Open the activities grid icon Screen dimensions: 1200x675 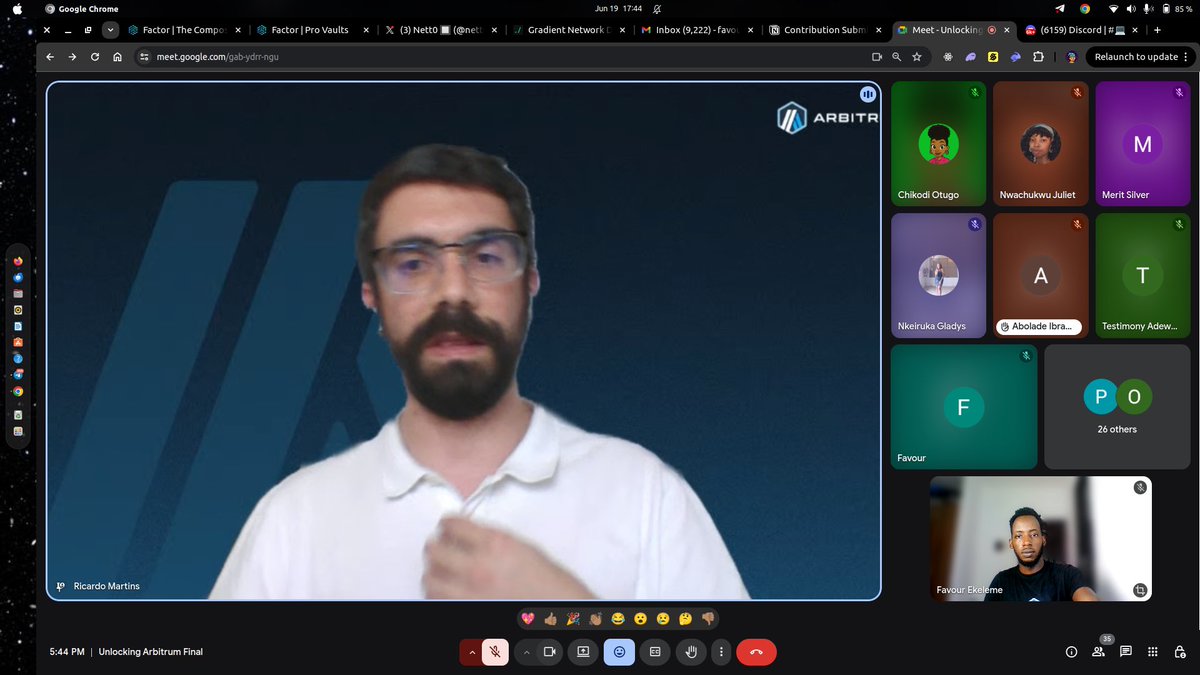[x=1153, y=652]
